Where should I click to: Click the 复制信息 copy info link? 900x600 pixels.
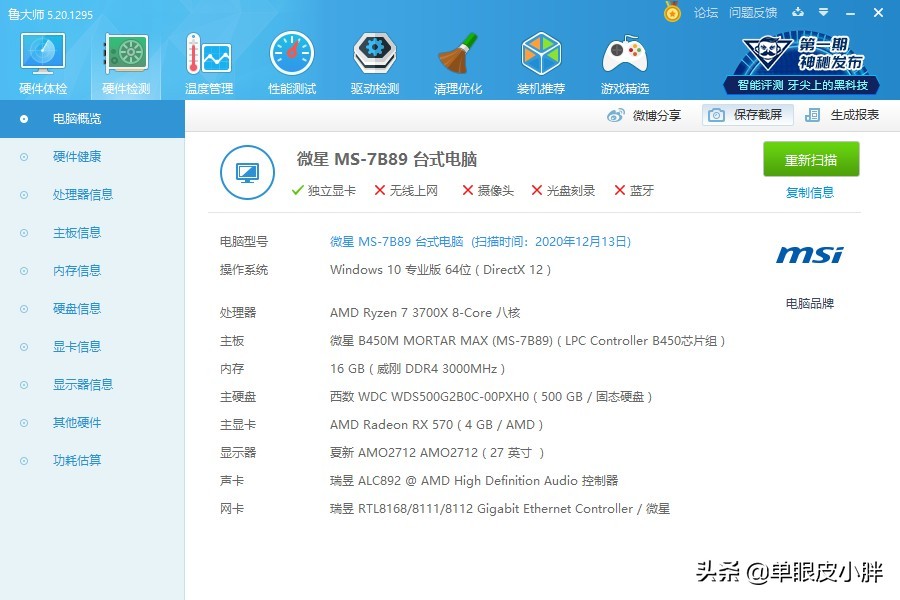(810, 192)
